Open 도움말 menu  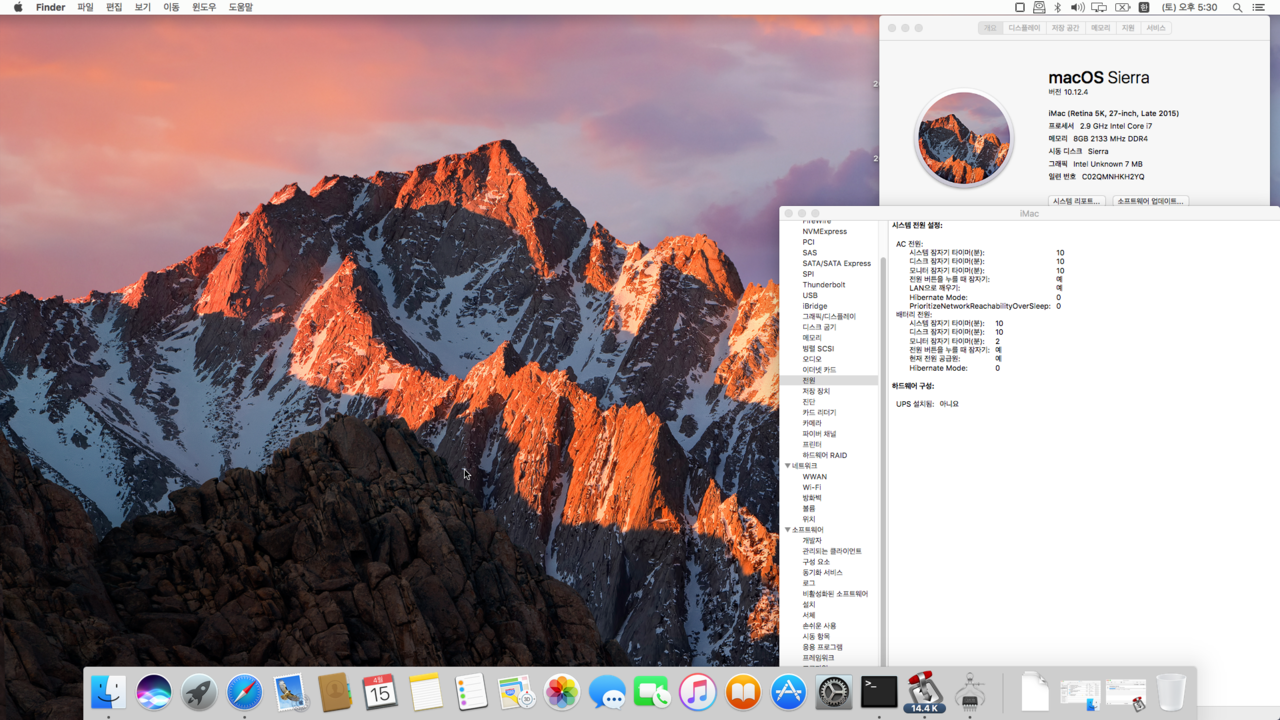pos(241,7)
